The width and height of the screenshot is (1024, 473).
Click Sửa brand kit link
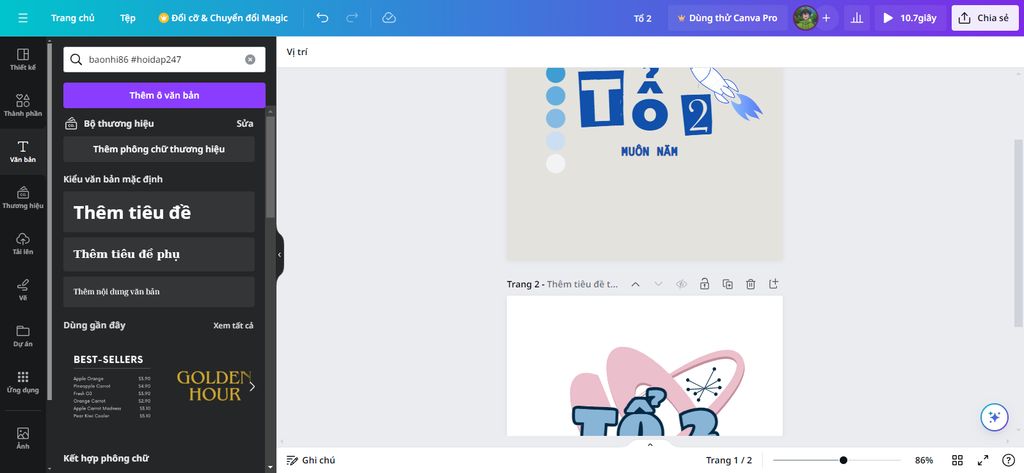coord(245,123)
